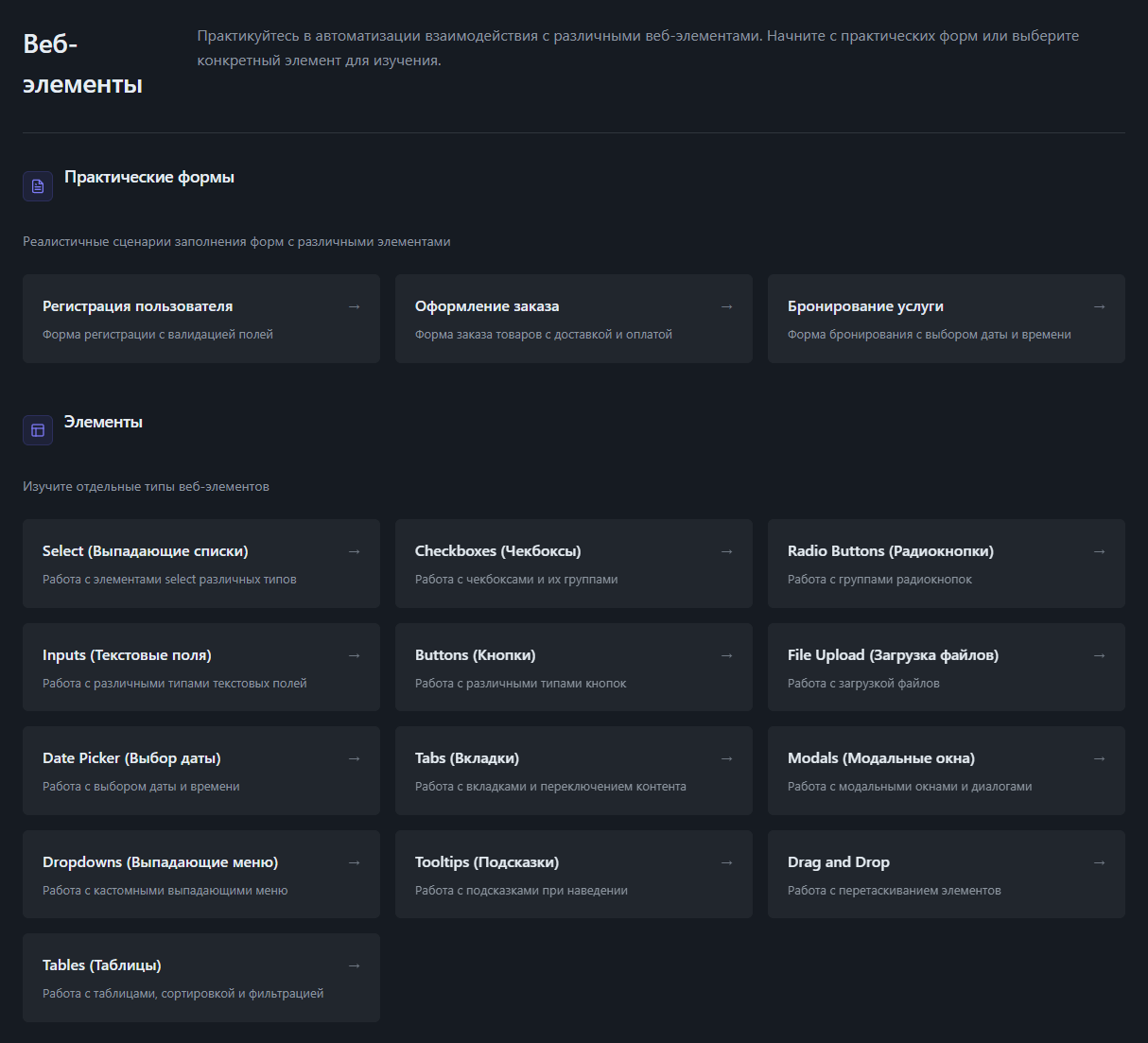
Task: Click arrow icon on File Upload card
Action: 1099,655
